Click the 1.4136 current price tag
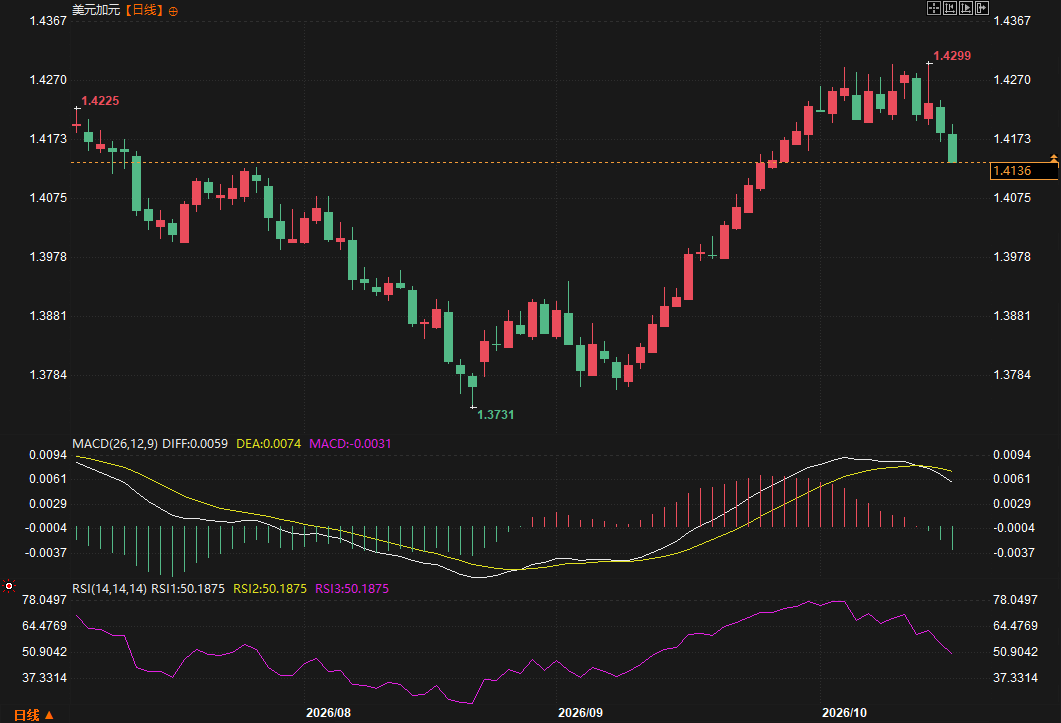This screenshot has width=1061, height=723. [1023, 171]
